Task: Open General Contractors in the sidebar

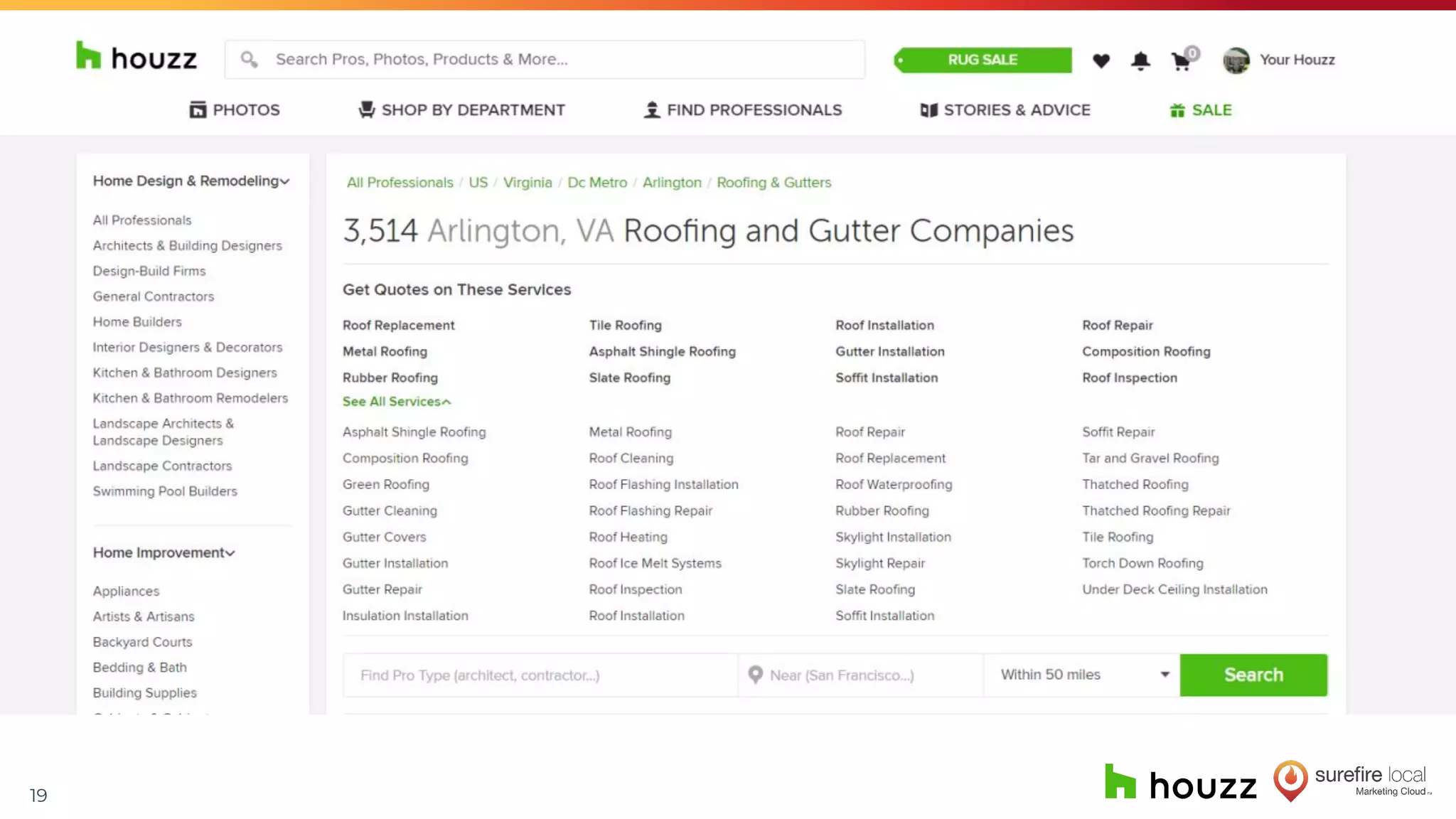Action: (153, 296)
